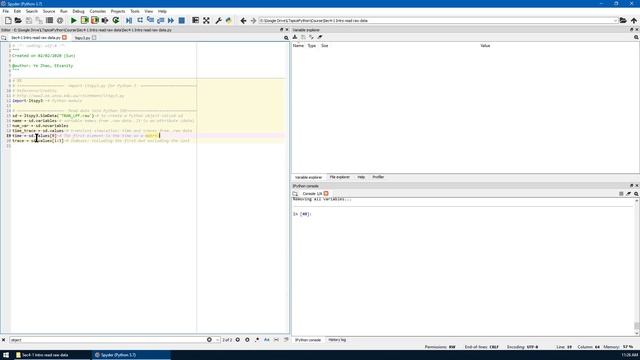Browse editor tabs list
Image resolution: width=640 pixels, height=360 pixels.
click(4, 38)
